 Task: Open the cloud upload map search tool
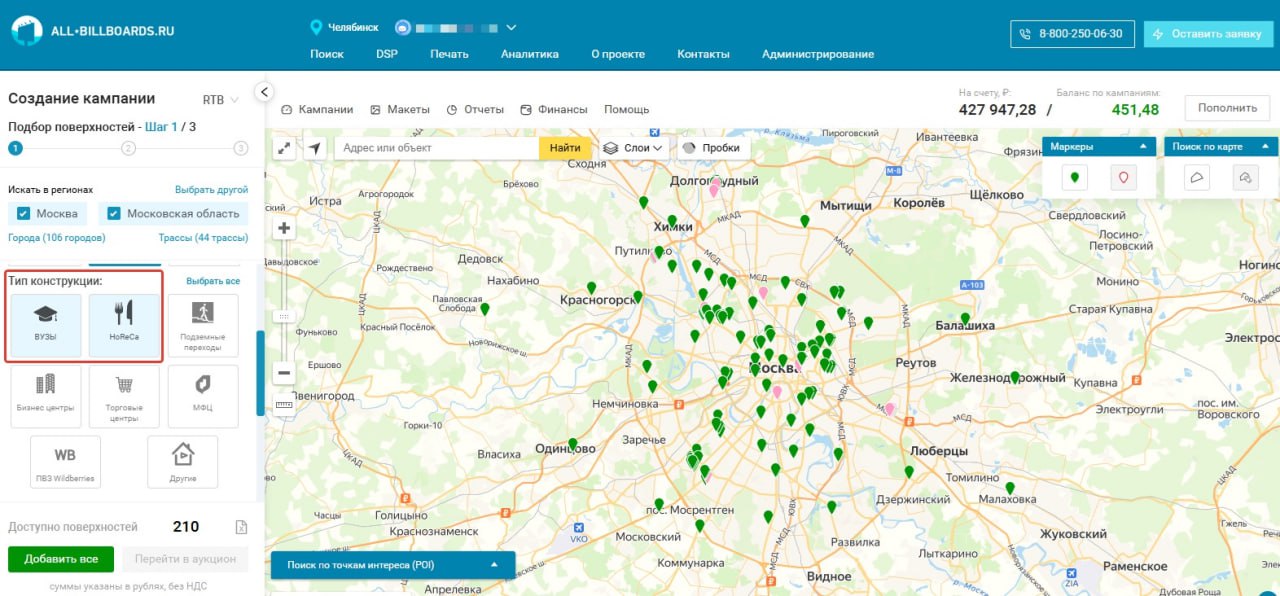[1245, 178]
